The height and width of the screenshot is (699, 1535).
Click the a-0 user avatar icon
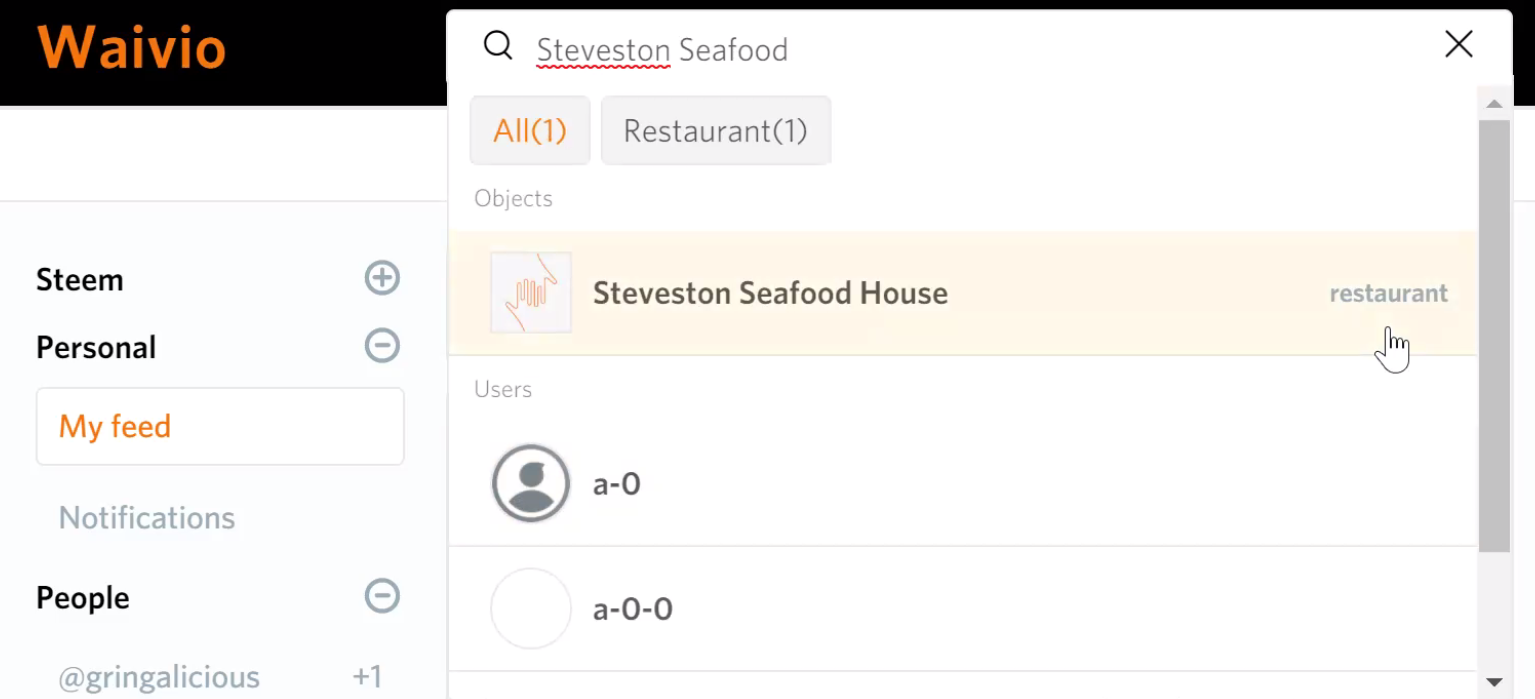[530, 484]
